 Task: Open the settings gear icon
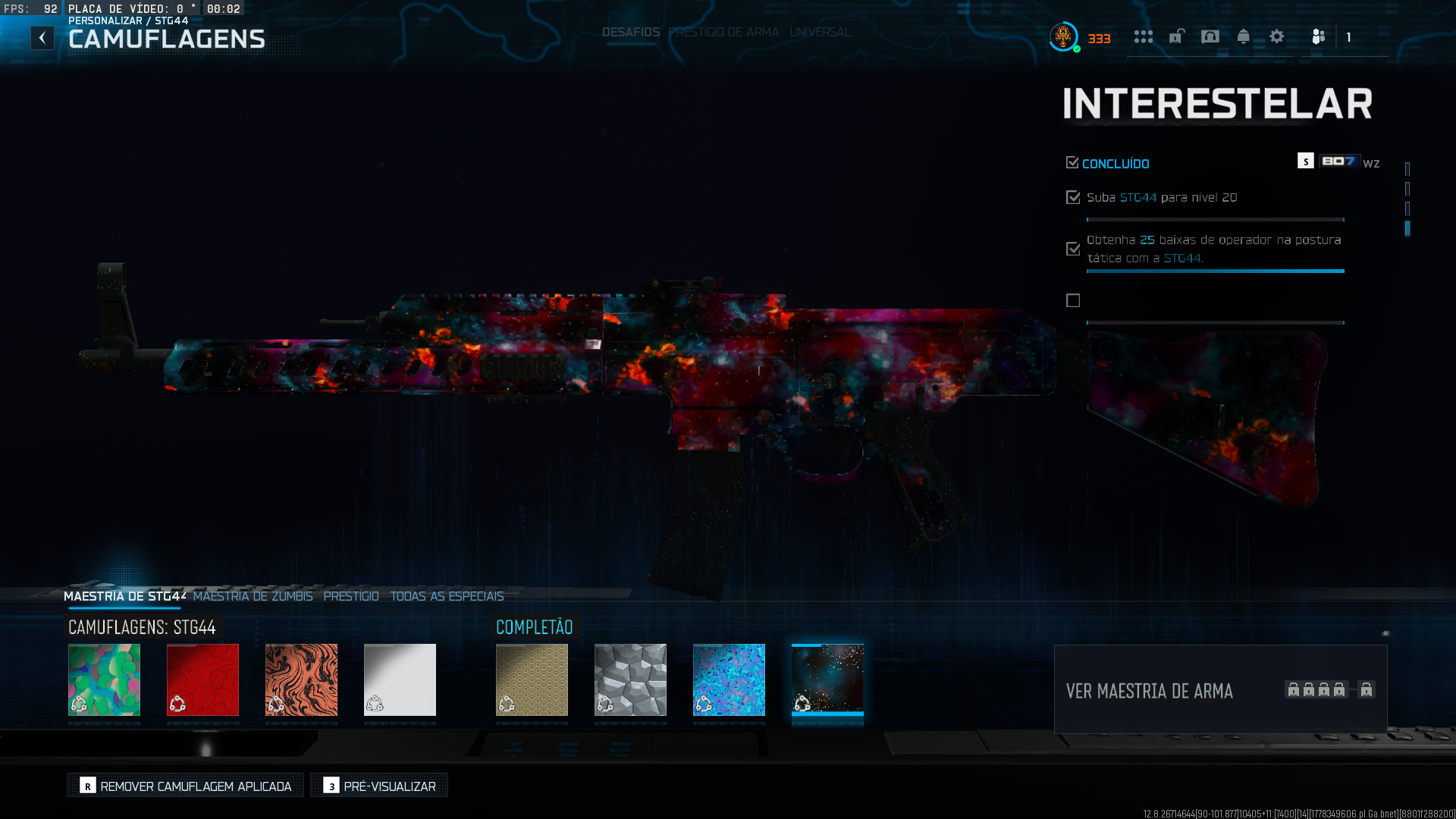pos(1276,36)
